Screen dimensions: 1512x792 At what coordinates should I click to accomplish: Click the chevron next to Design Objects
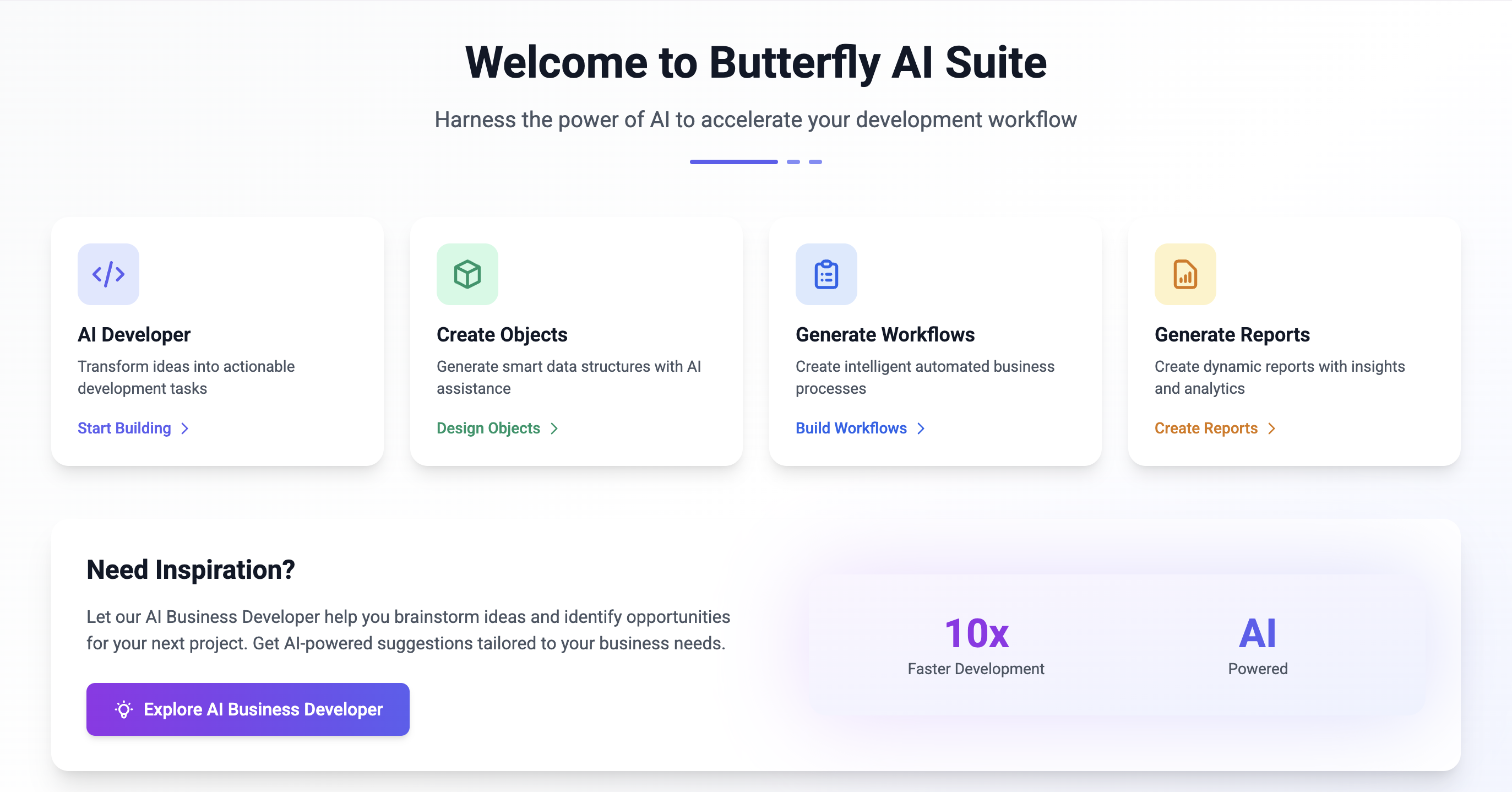point(554,428)
